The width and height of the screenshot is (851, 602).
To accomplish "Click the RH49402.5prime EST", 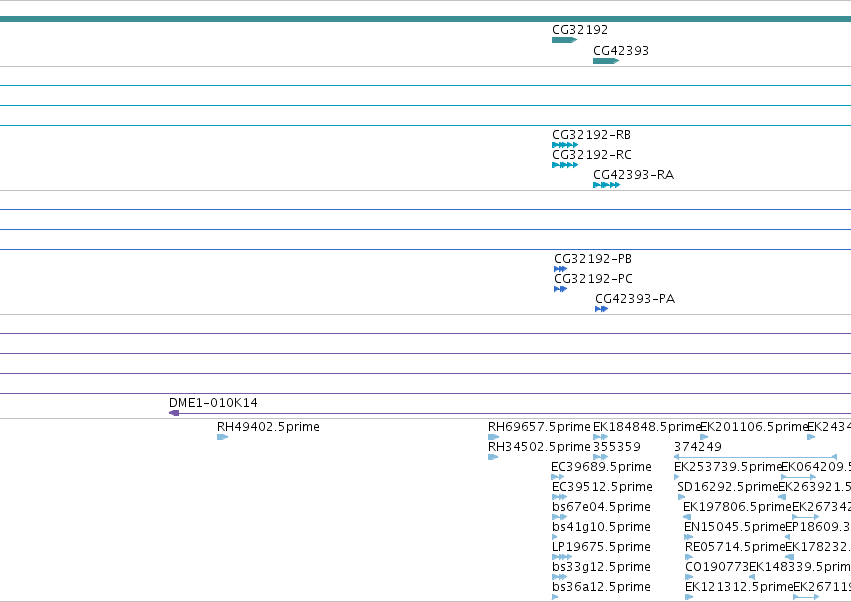I will pos(268,427).
